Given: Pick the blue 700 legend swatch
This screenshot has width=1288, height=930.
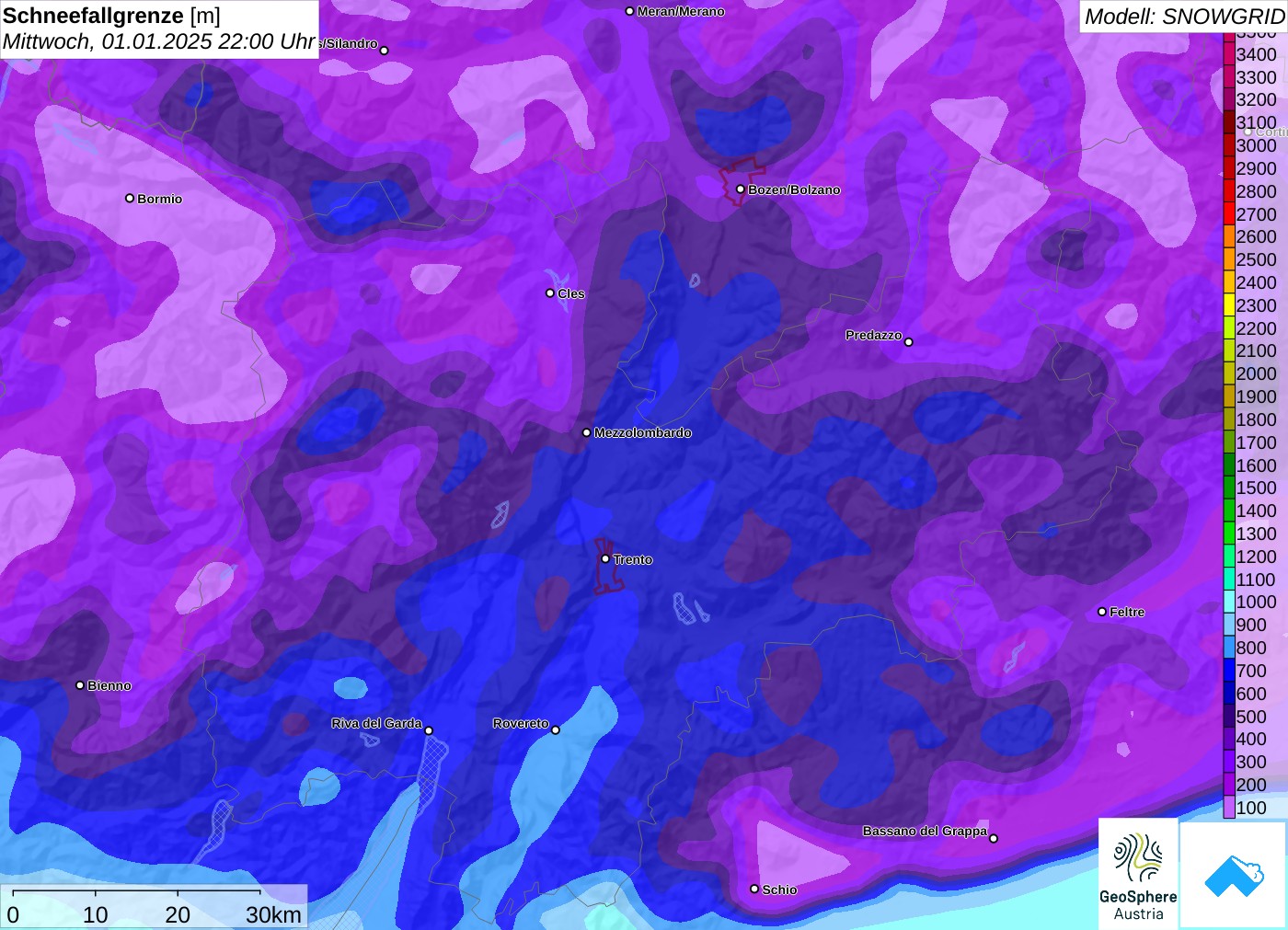Looking at the screenshot, I should pos(1229,670).
